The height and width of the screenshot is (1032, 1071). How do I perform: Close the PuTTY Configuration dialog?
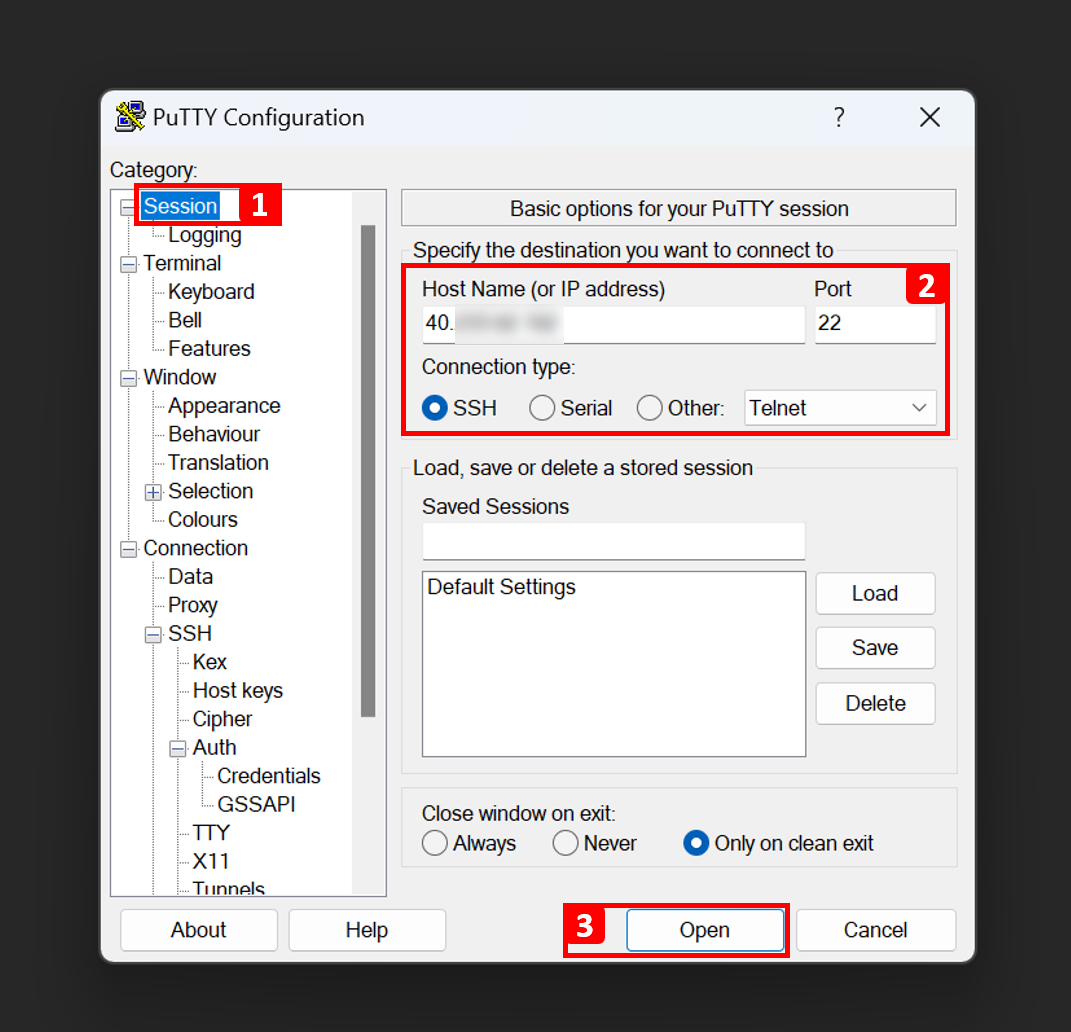(930, 117)
